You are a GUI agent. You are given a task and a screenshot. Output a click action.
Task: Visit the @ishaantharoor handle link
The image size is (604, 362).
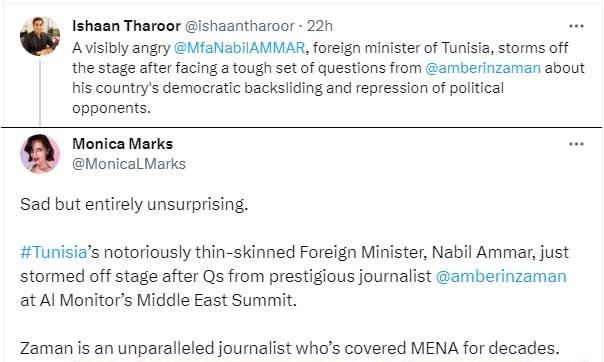pyautogui.click(x=240, y=26)
